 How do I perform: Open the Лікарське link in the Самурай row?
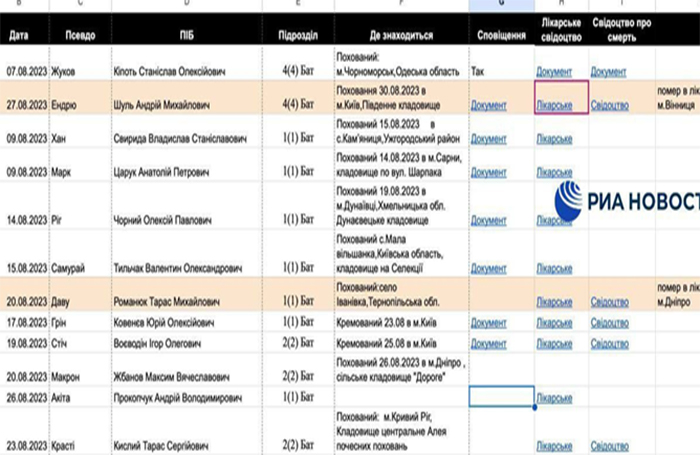(554, 268)
